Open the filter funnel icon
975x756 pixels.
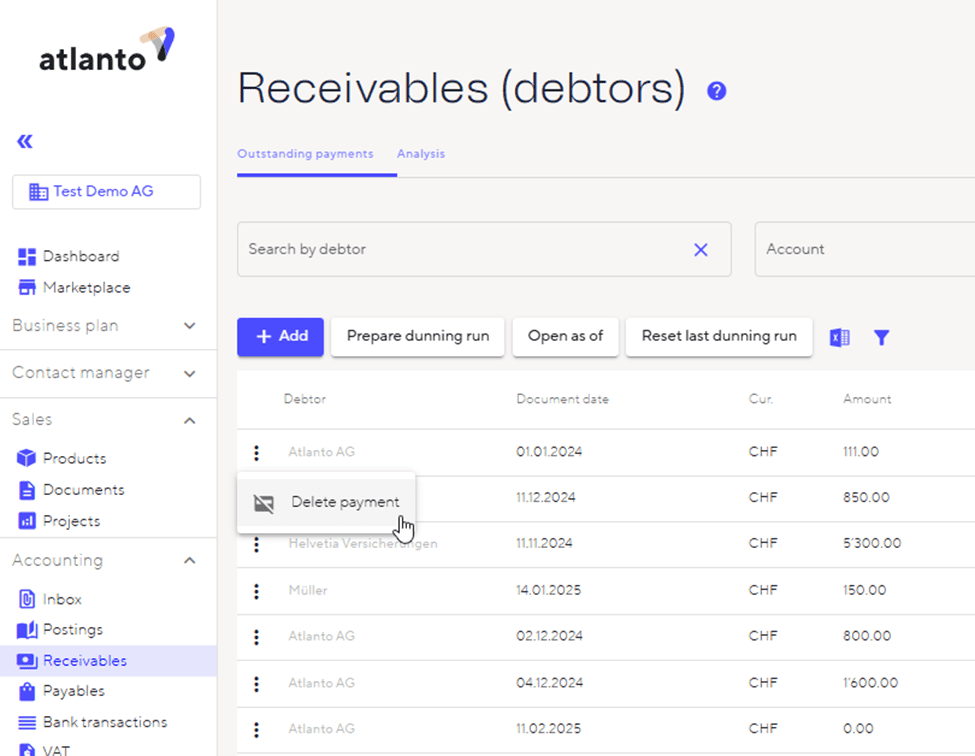(881, 338)
